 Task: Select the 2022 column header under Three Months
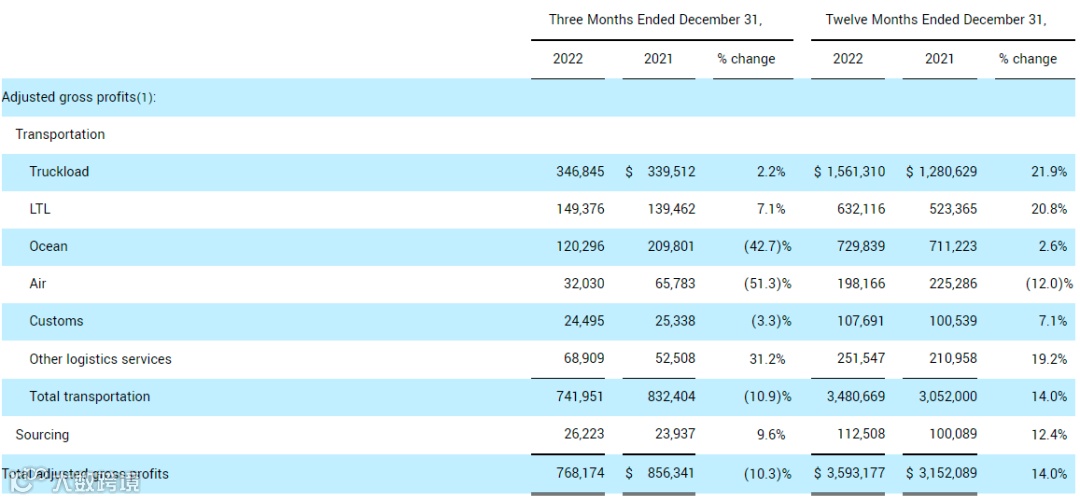tap(568, 59)
